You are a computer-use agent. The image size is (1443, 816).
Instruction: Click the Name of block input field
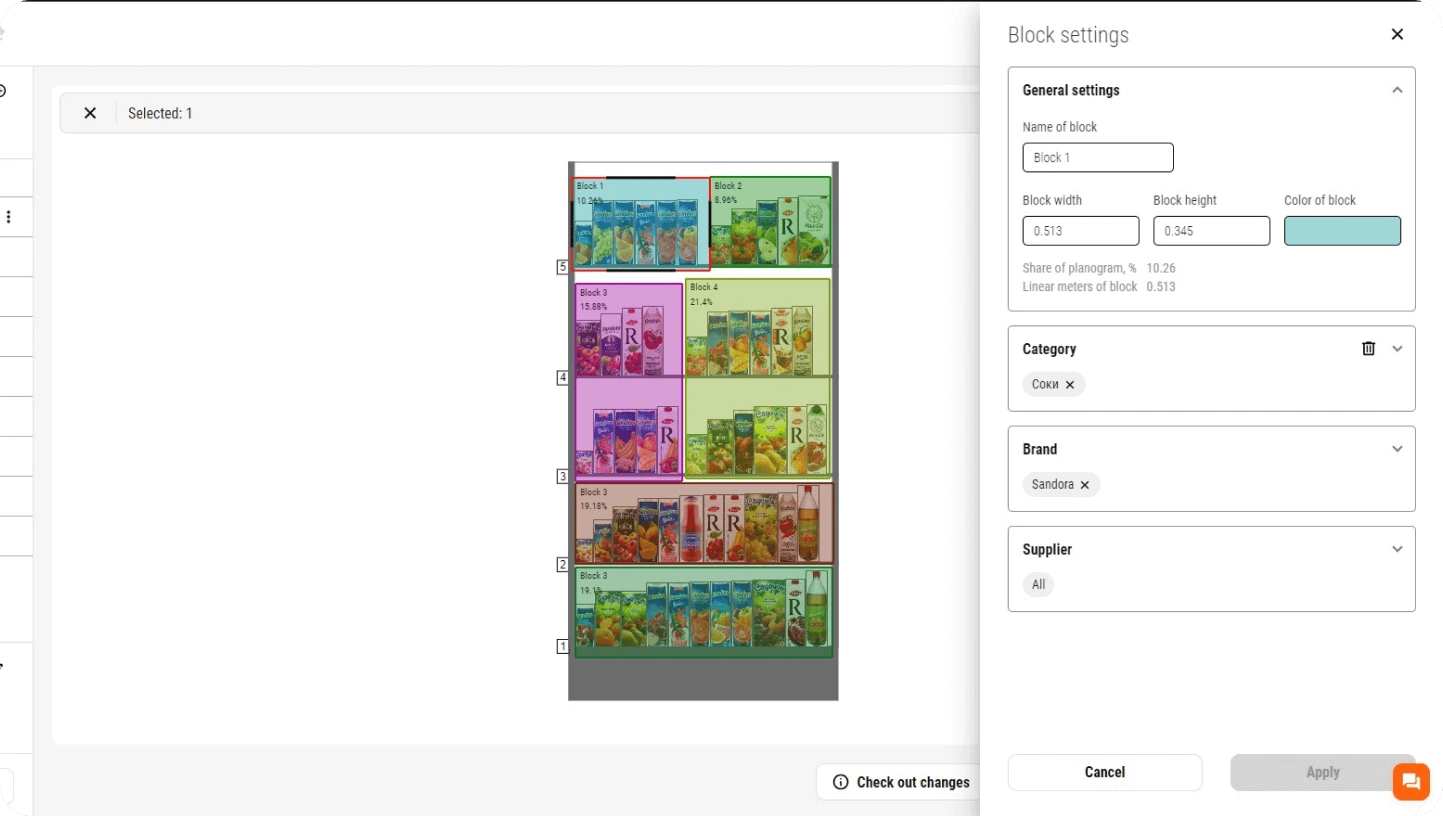[x=1097, y=158]
